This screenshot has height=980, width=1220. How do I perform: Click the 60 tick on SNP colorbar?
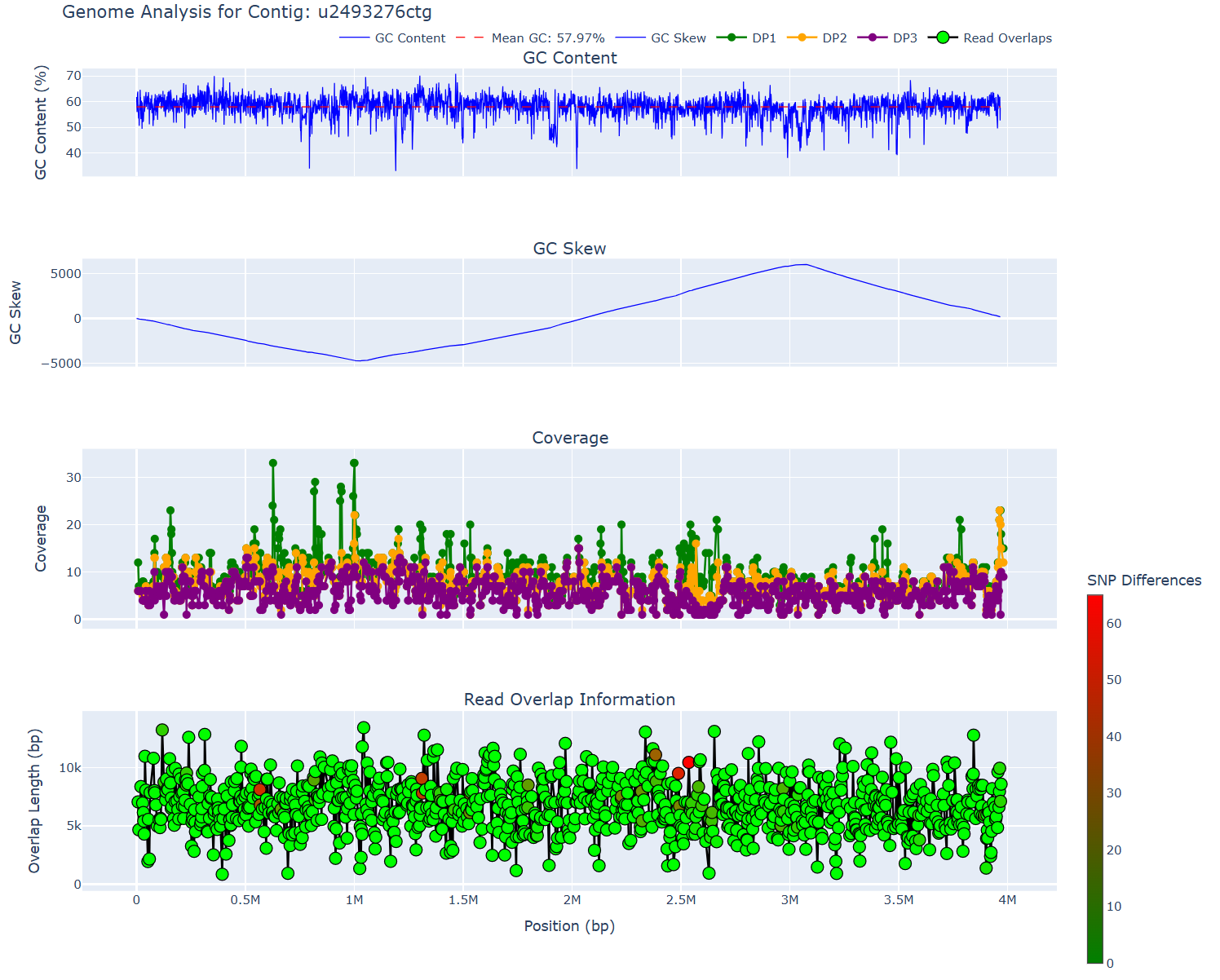pos(1113,624)
